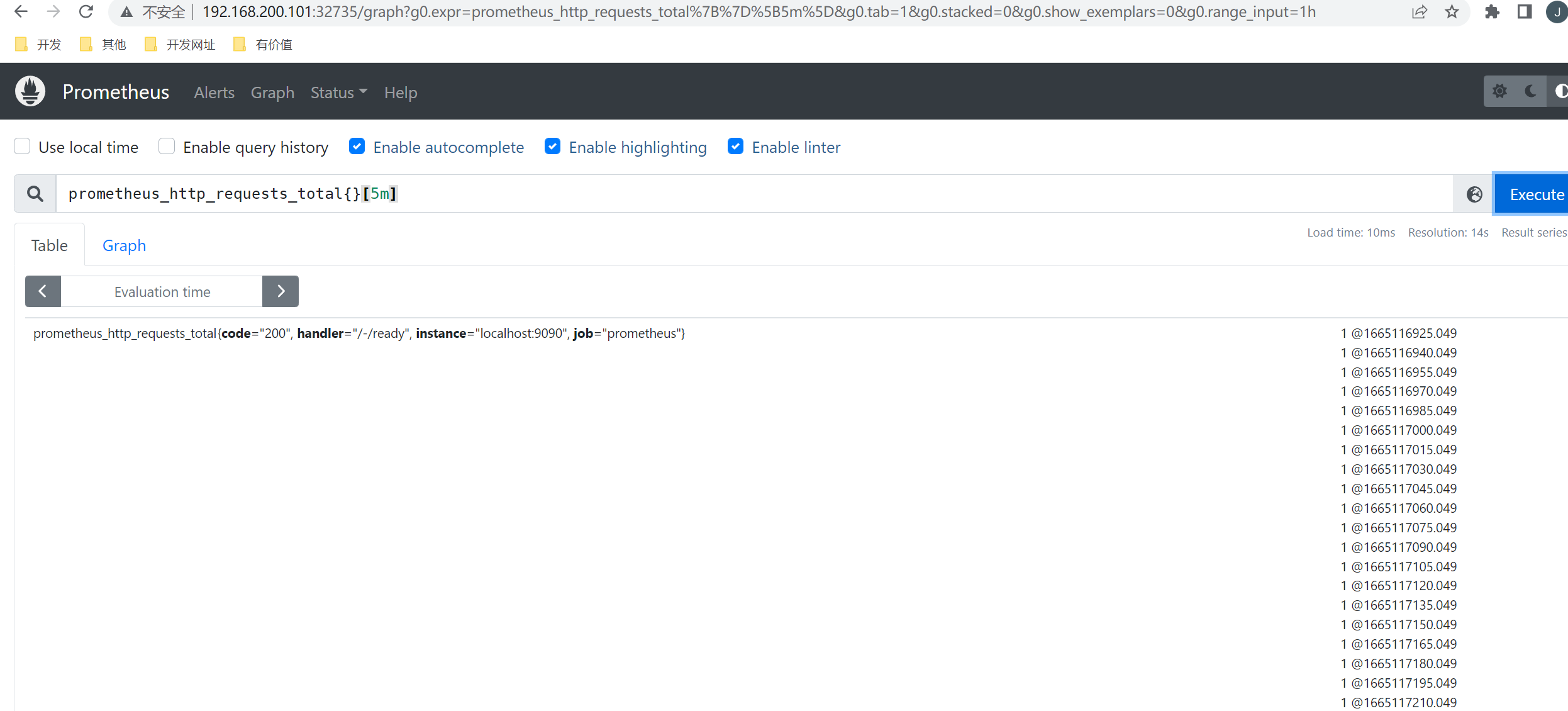Click the magnifier search icon beside the query
The image size is (1568, 711).
pos(35,194)
